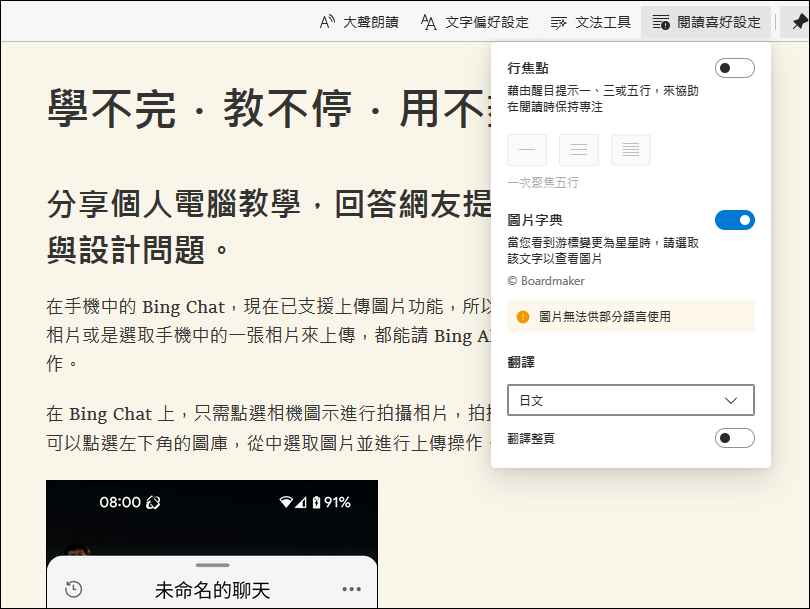
Task: Open 文法工具 grammar tools
Action: tap(590, 22)
